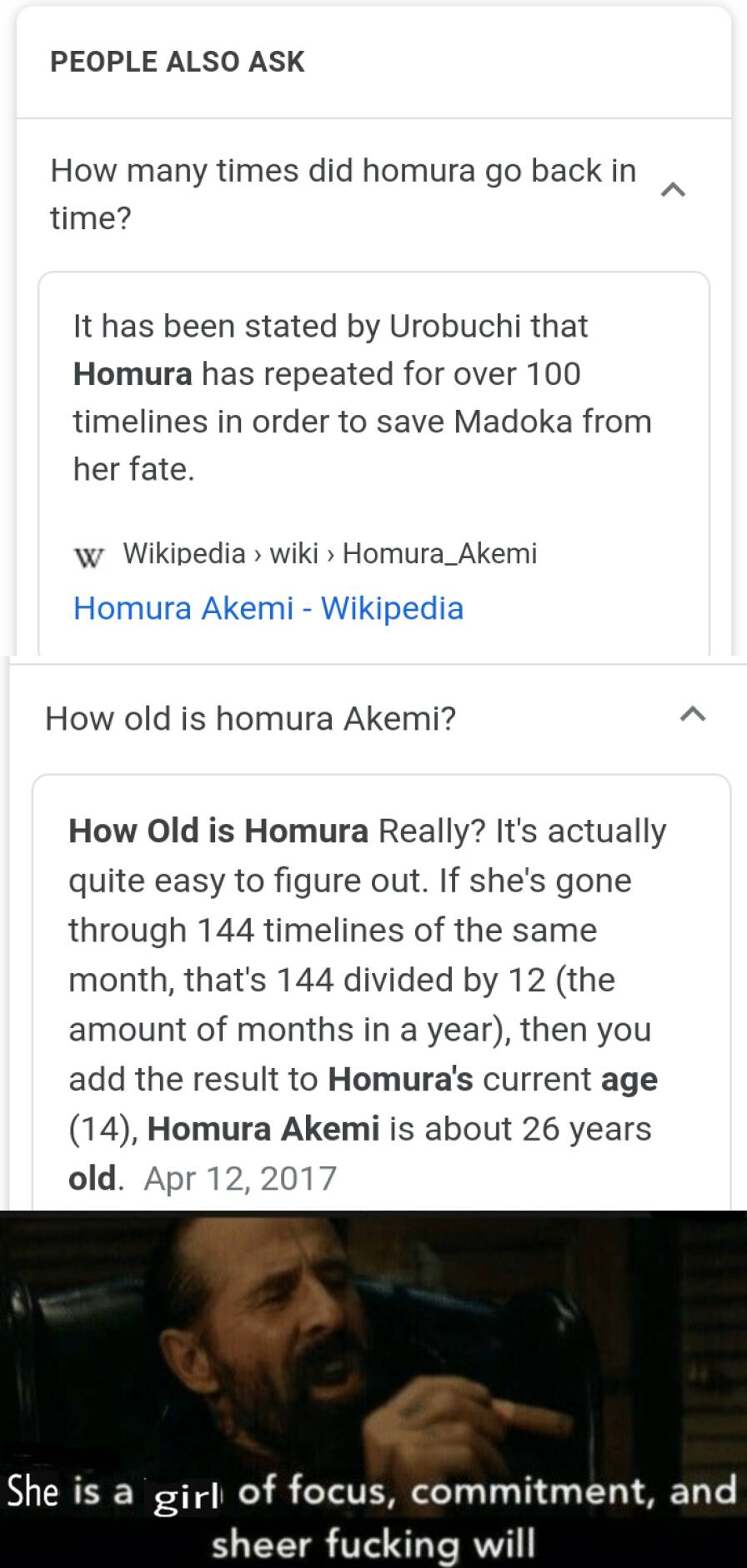Click the bold word "old" ending the age snippet
The height and width of the screenshot is (1568, 747).
coord(90,1177)
